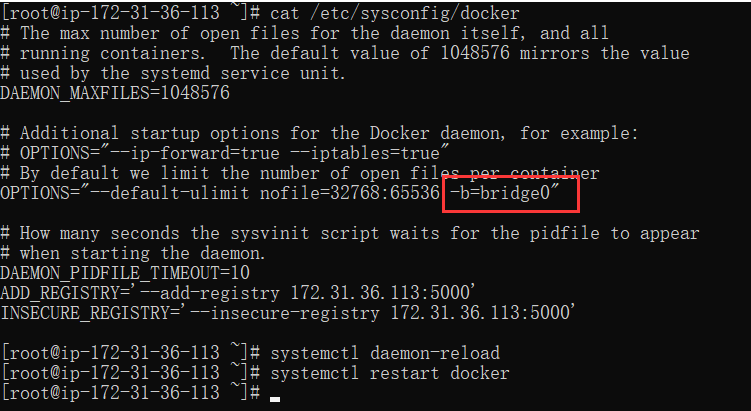Click the INSECURE_REGISTRY variable line

[x=287, y=313]
